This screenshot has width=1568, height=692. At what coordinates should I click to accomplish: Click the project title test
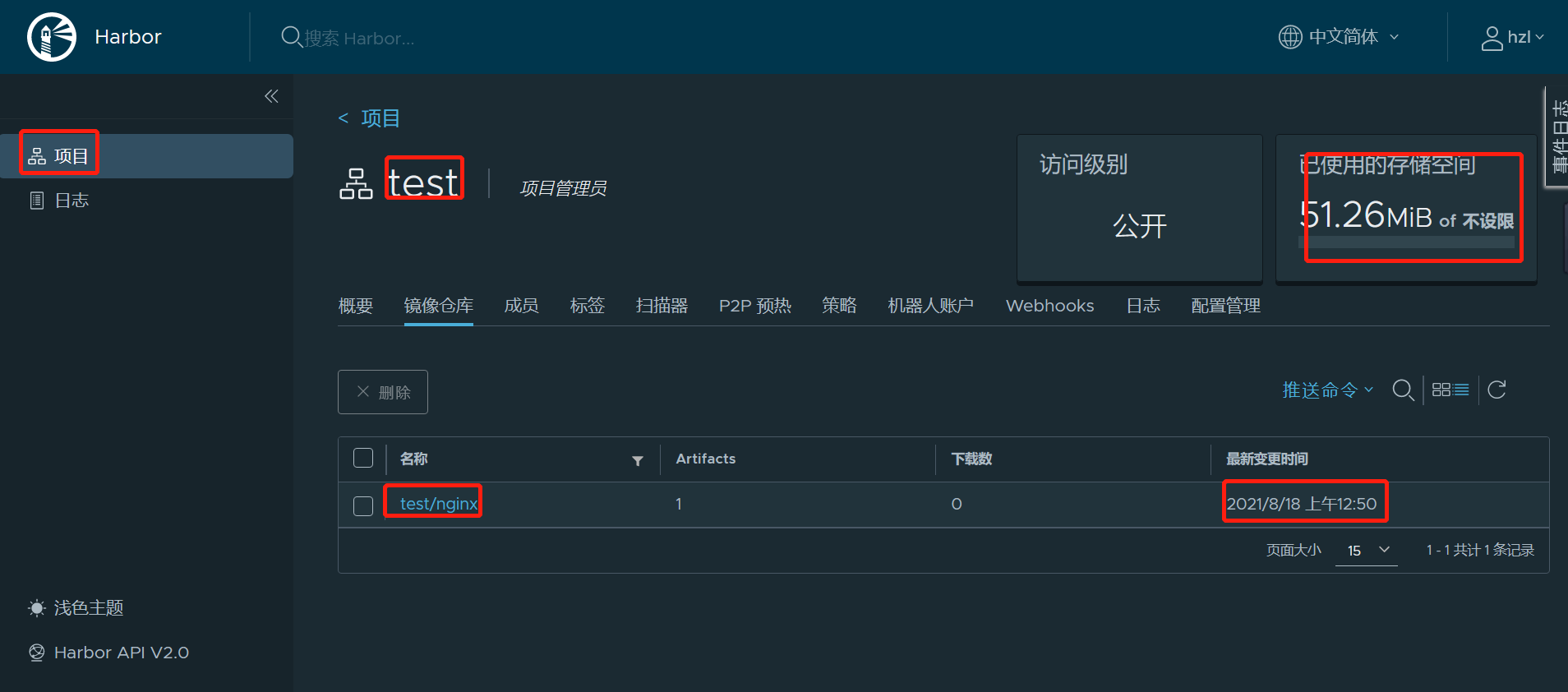pos(422,182)
